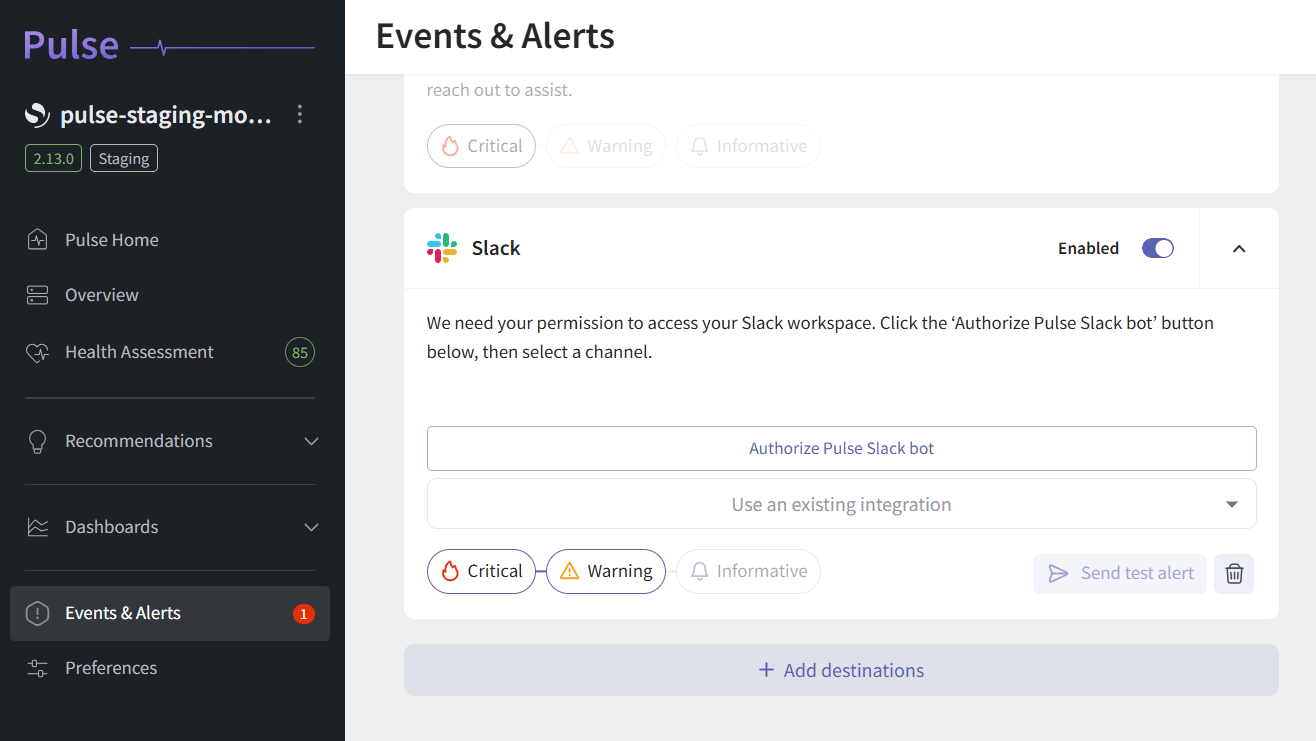This screenshot has width=1316, height=741.
Task: Toggle Warning severity in upper destination card
Action: (606, 146)
